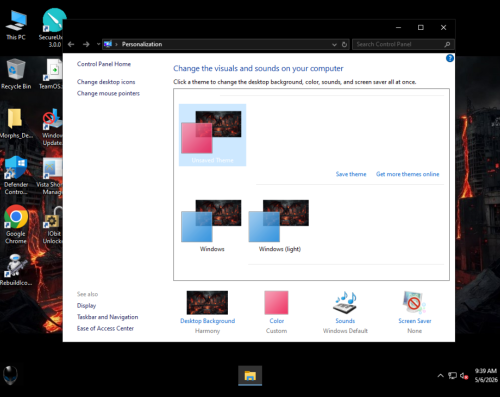
Task: Click the help question mark icon
Action: [450, 58]
